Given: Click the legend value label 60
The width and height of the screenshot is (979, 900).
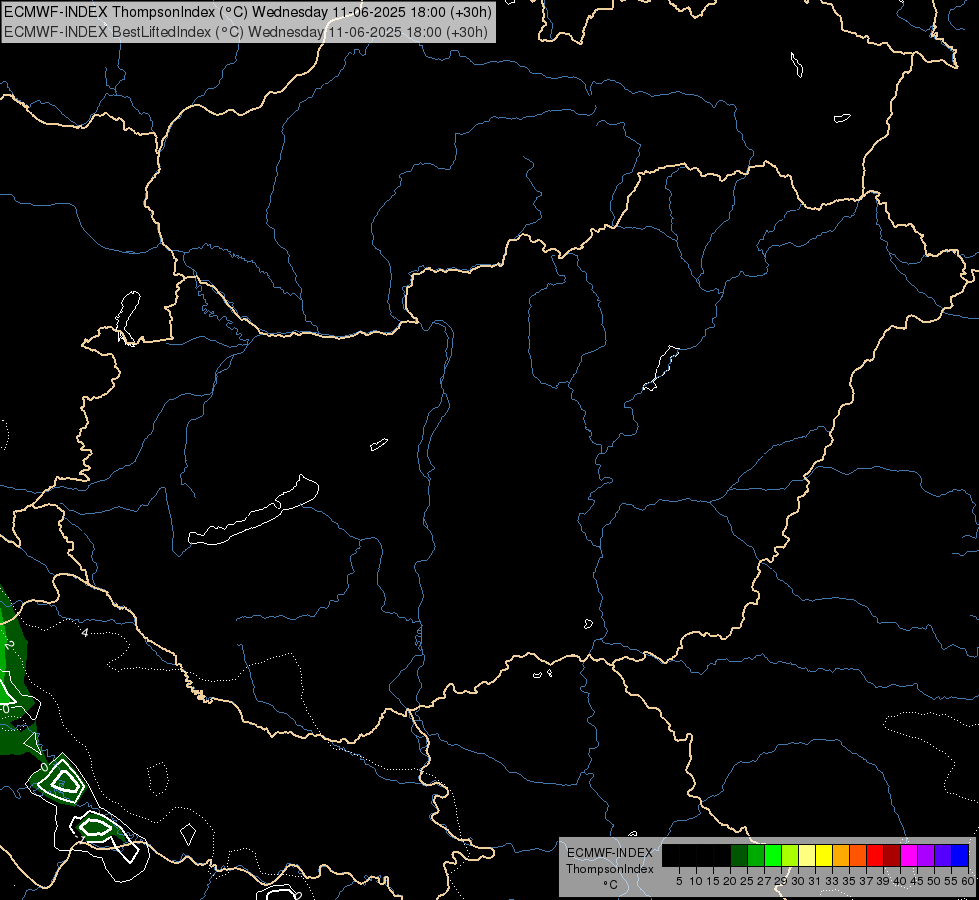Looking at the screenshot, I should click(x=968, y=881).
